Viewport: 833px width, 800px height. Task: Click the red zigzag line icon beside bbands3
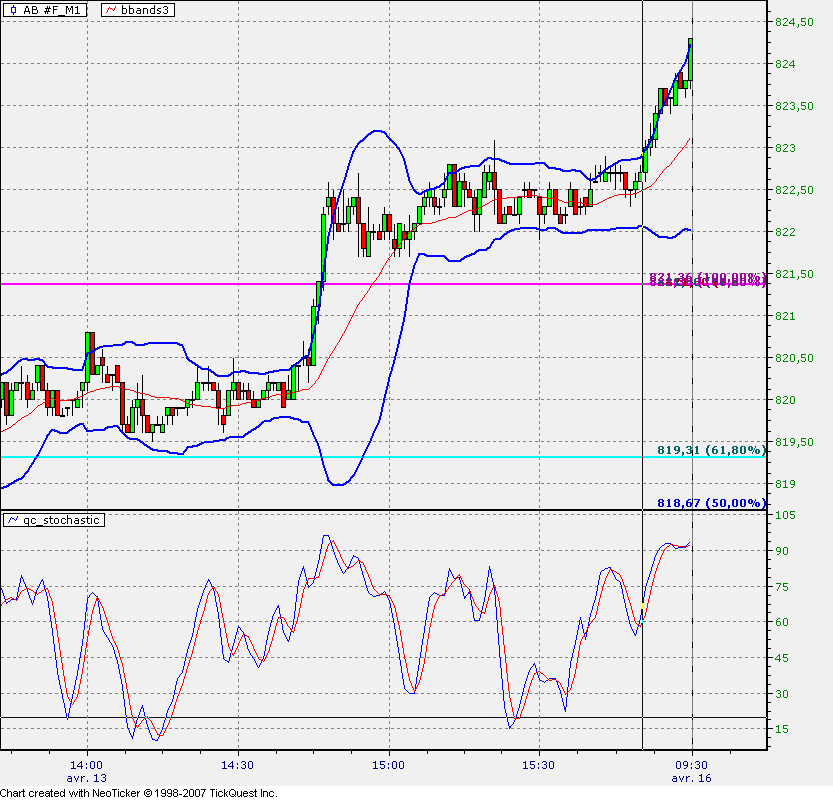coord(109,9)
